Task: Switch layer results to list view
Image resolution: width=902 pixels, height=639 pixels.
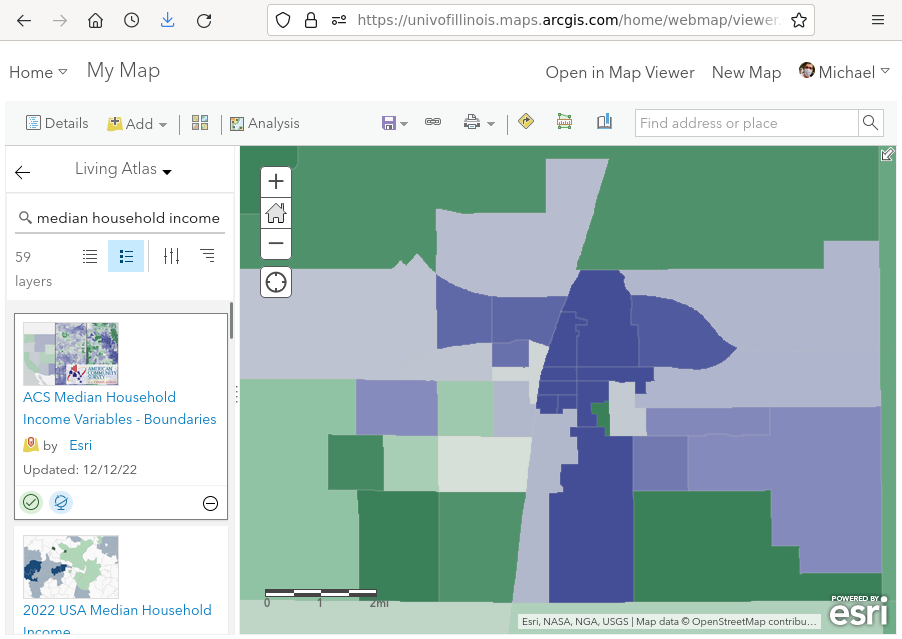Action: click(90, 256)
